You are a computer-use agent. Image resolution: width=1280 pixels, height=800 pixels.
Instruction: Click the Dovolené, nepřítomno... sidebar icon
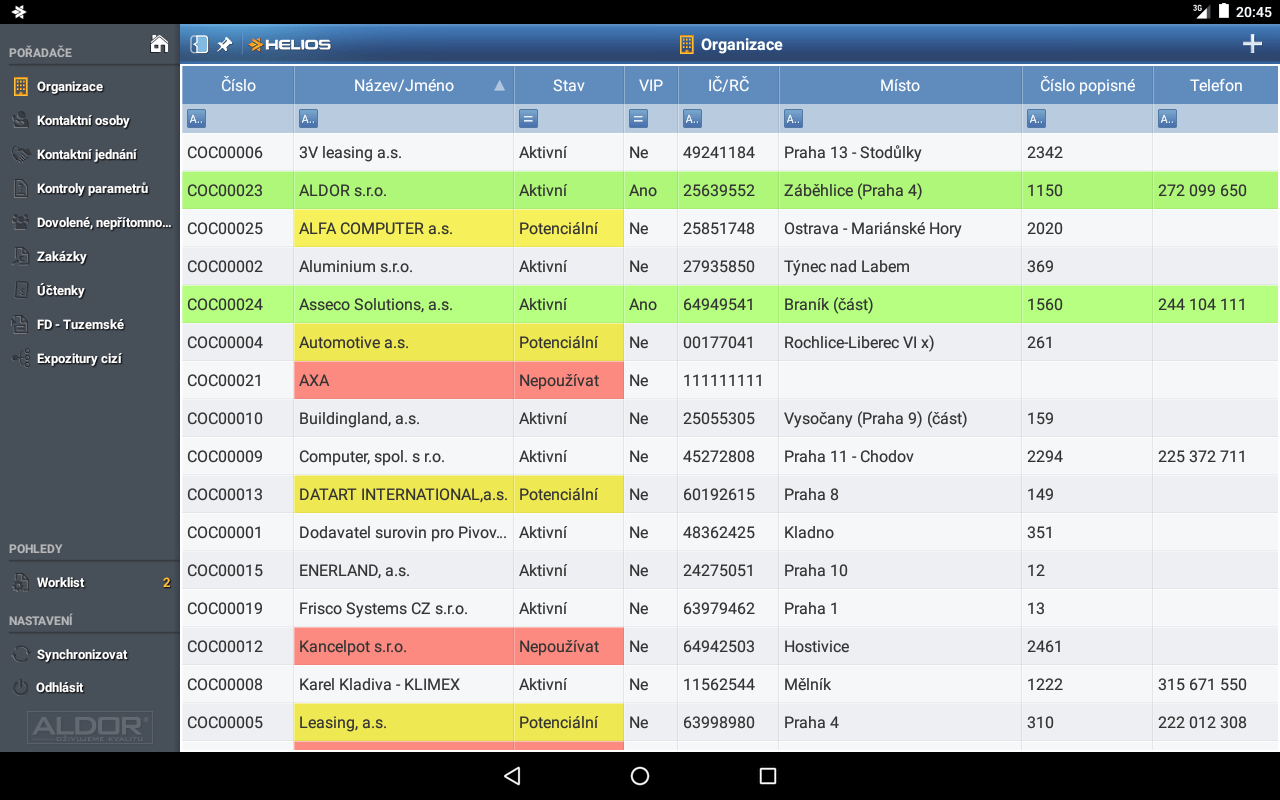point(20,223)
